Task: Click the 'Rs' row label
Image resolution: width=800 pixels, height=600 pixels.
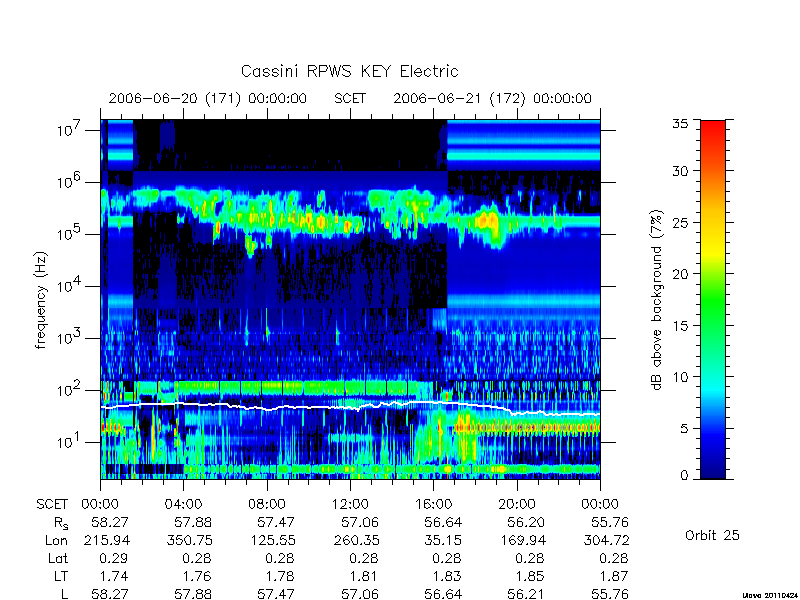Action: click(61, 523)
